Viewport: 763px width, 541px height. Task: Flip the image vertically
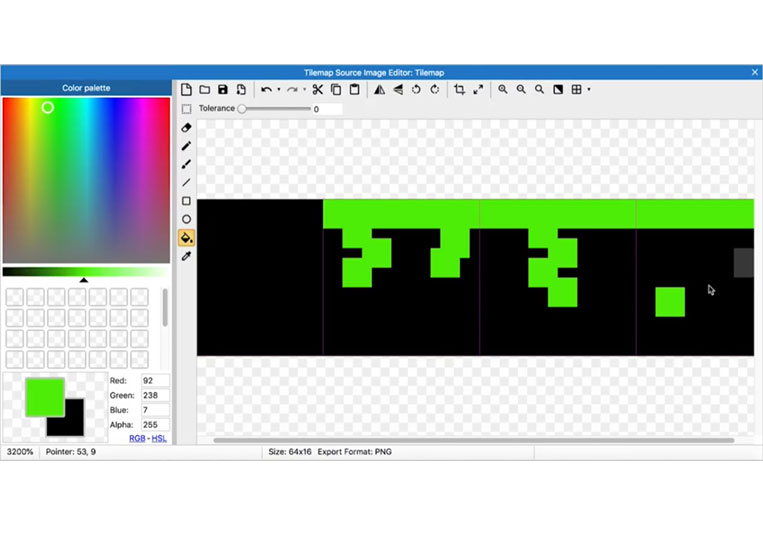[398, 90]
